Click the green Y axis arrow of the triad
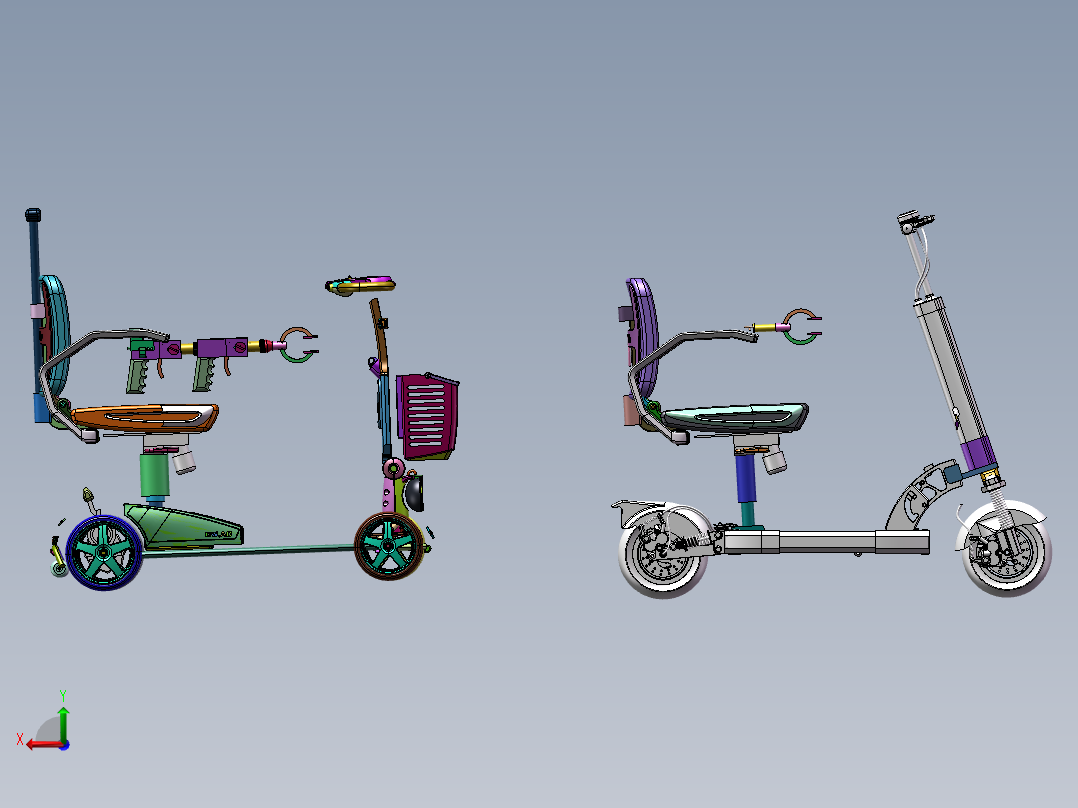 [63, 724]
